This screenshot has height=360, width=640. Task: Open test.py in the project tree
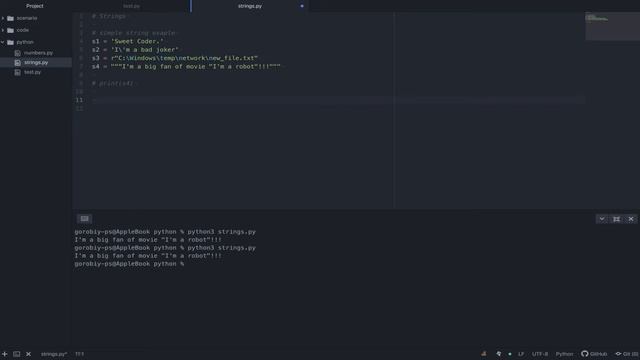pos(32,72)
